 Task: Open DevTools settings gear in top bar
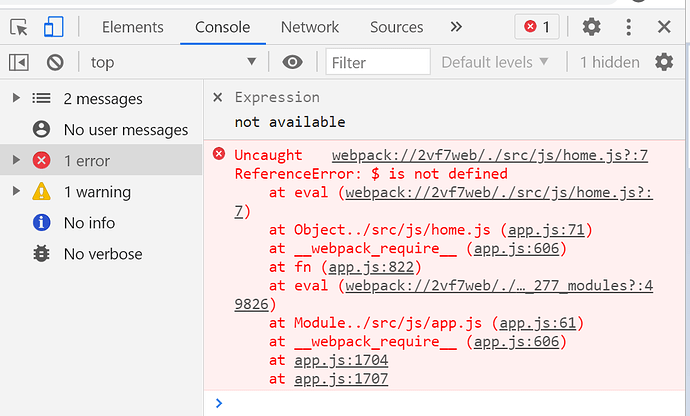(591, 27)
